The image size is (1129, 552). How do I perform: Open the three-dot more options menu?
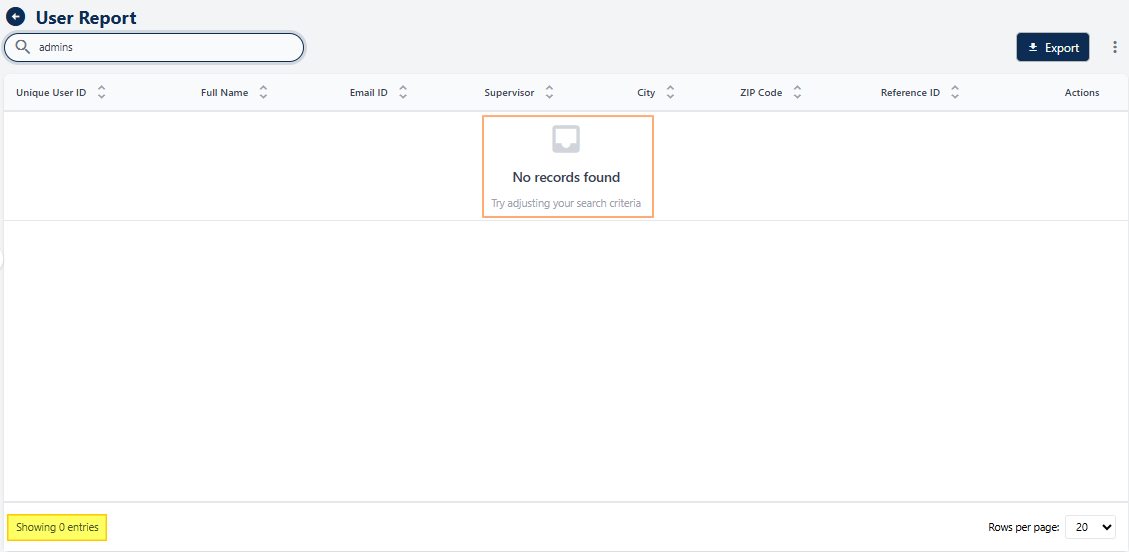click(x=1115, y=47)
